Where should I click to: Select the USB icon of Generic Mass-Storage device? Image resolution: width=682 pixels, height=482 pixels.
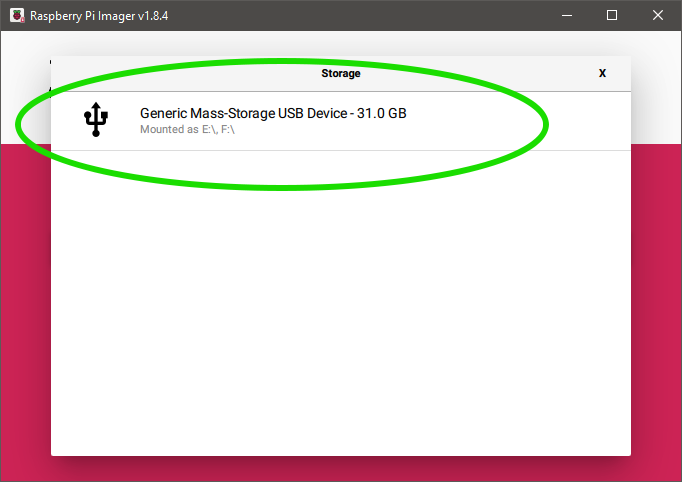click(96, 120)
